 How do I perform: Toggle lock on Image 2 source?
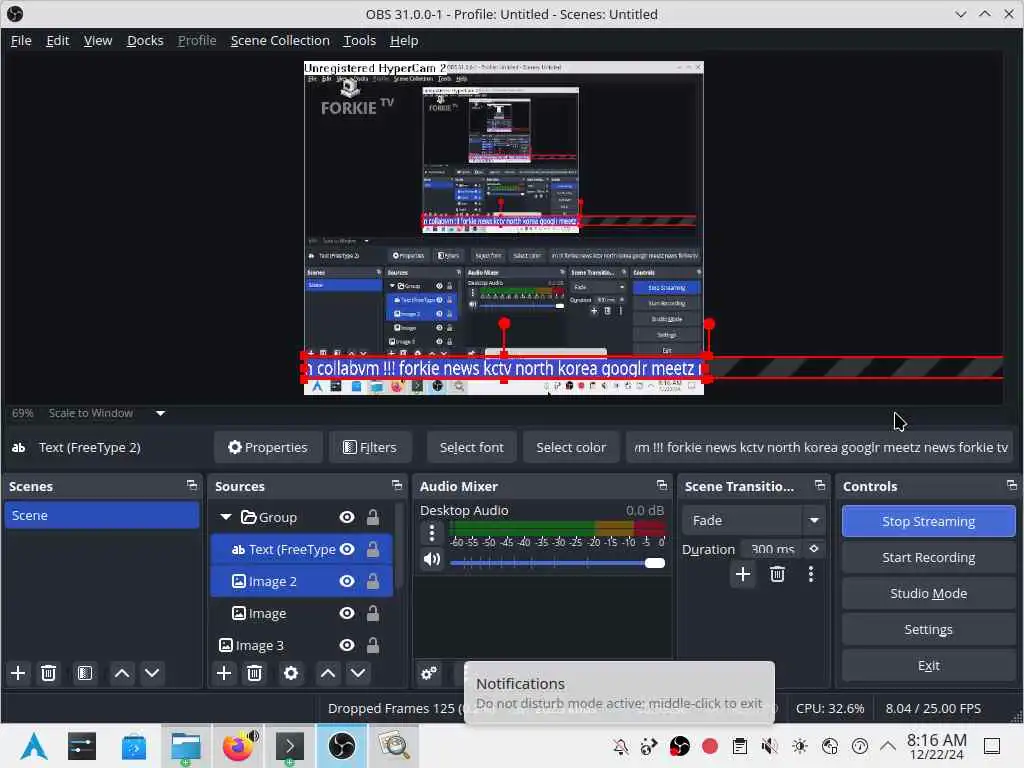tap(373, 581)
